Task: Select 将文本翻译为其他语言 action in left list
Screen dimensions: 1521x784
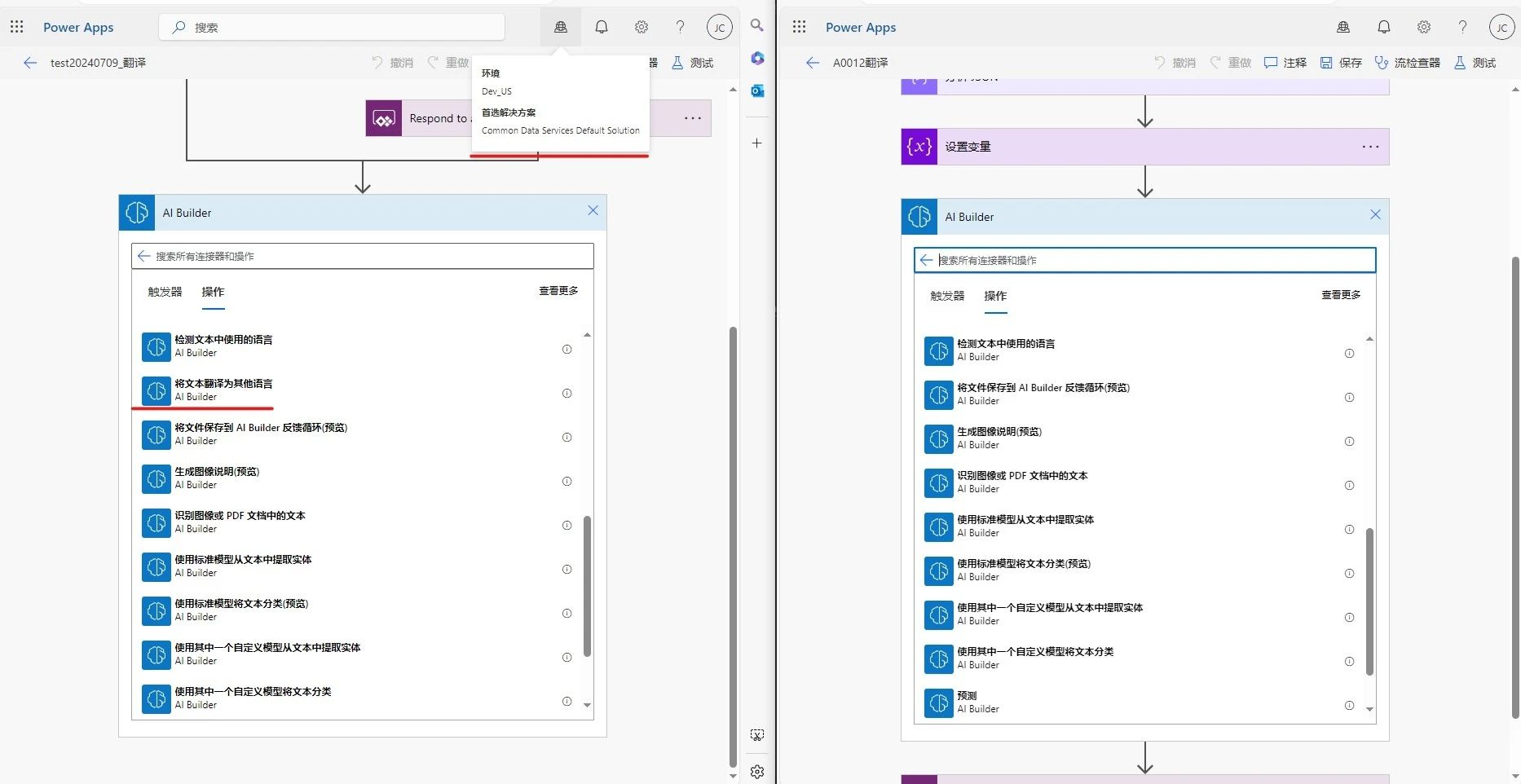Action: point(223,390)
